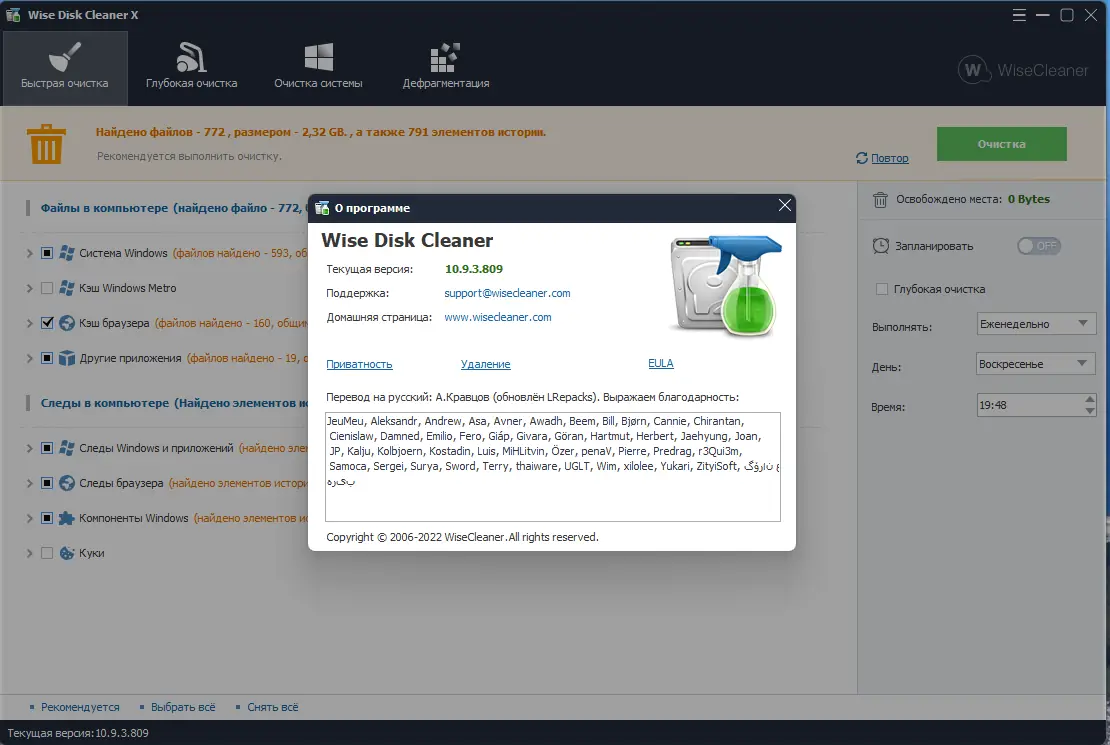Image resolution: width=1110 pixels, height=745 pixels.
Task: Click Другие приложения box icon
Action: pyautogui.click(x=67, y=358)
